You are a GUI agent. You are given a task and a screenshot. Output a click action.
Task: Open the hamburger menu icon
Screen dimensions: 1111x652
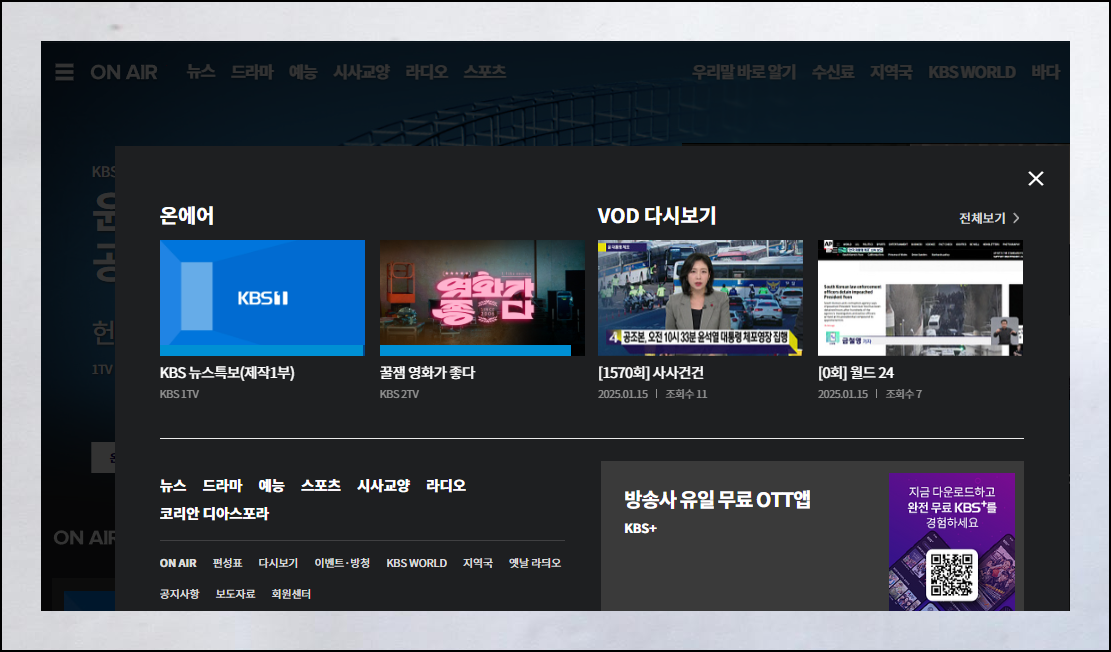64,72
